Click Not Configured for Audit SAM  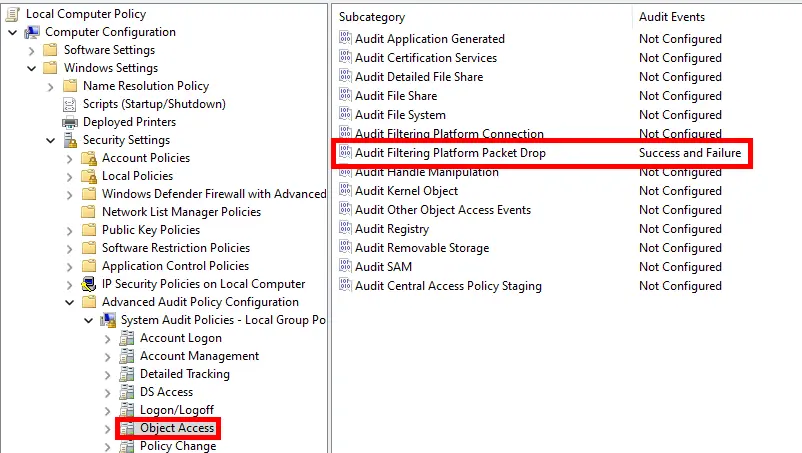(x=680, y=267)
